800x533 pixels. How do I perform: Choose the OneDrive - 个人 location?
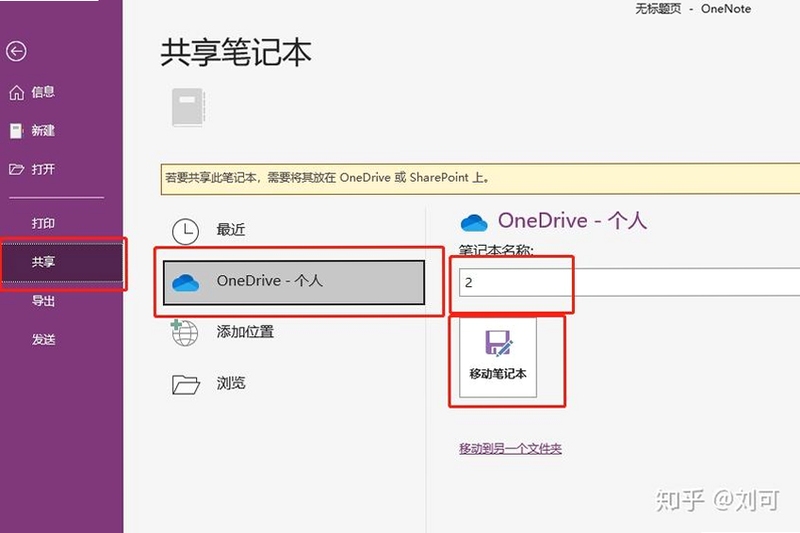tap(294, 283)
